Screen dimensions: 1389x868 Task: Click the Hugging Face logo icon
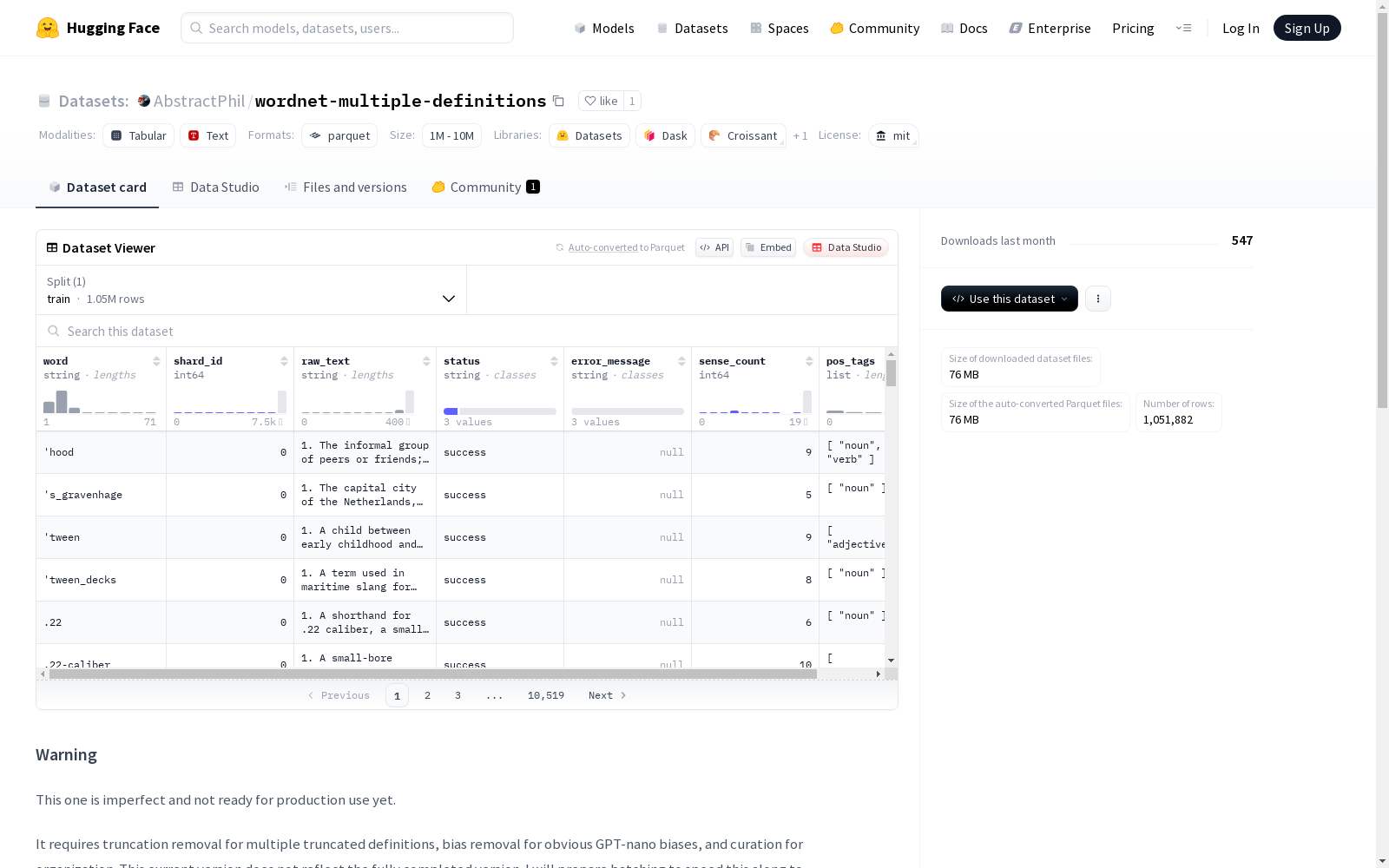point(48,28)
